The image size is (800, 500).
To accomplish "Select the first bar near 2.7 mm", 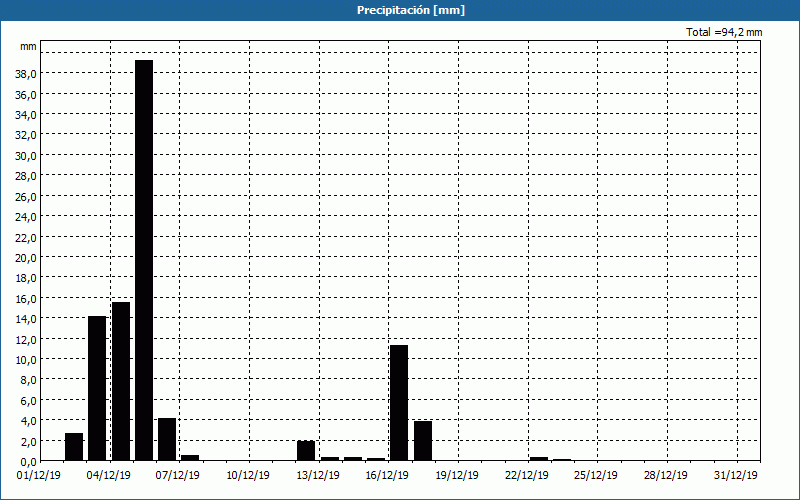I will coord(74,447).
